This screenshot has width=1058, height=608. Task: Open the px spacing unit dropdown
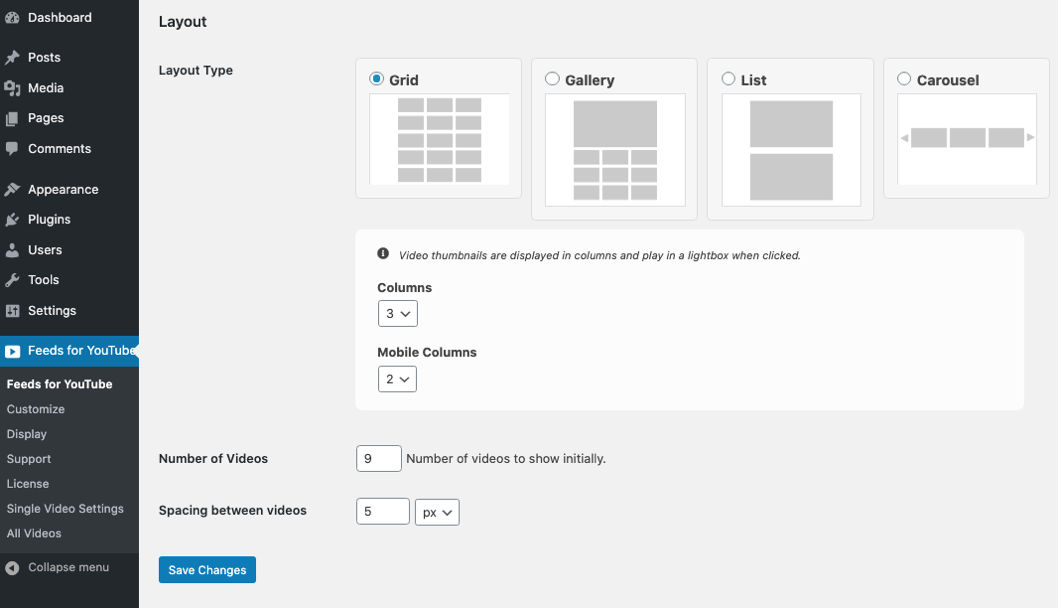tap(437, 512)
